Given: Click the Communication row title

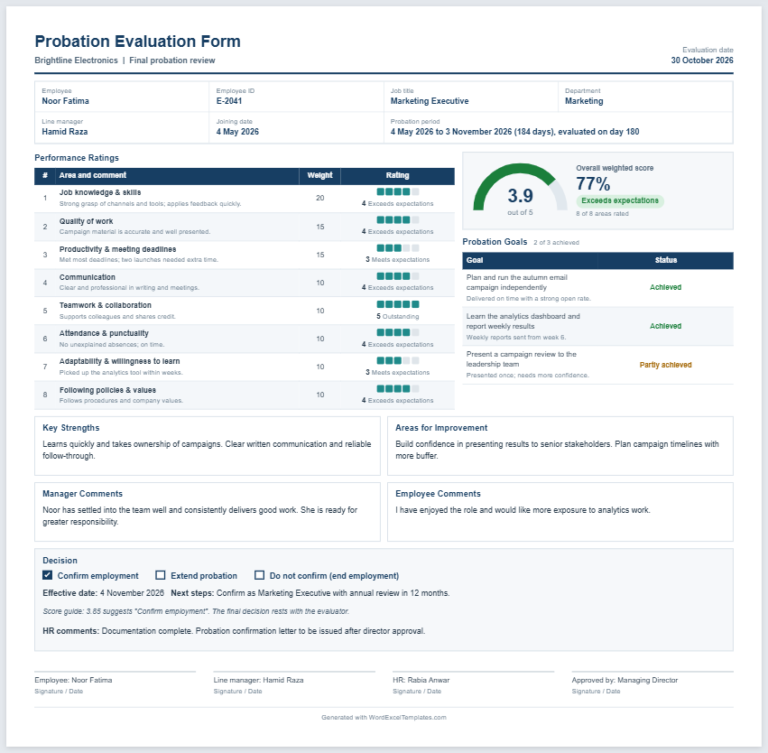Looking at the screenshot, I should [87, 277].
